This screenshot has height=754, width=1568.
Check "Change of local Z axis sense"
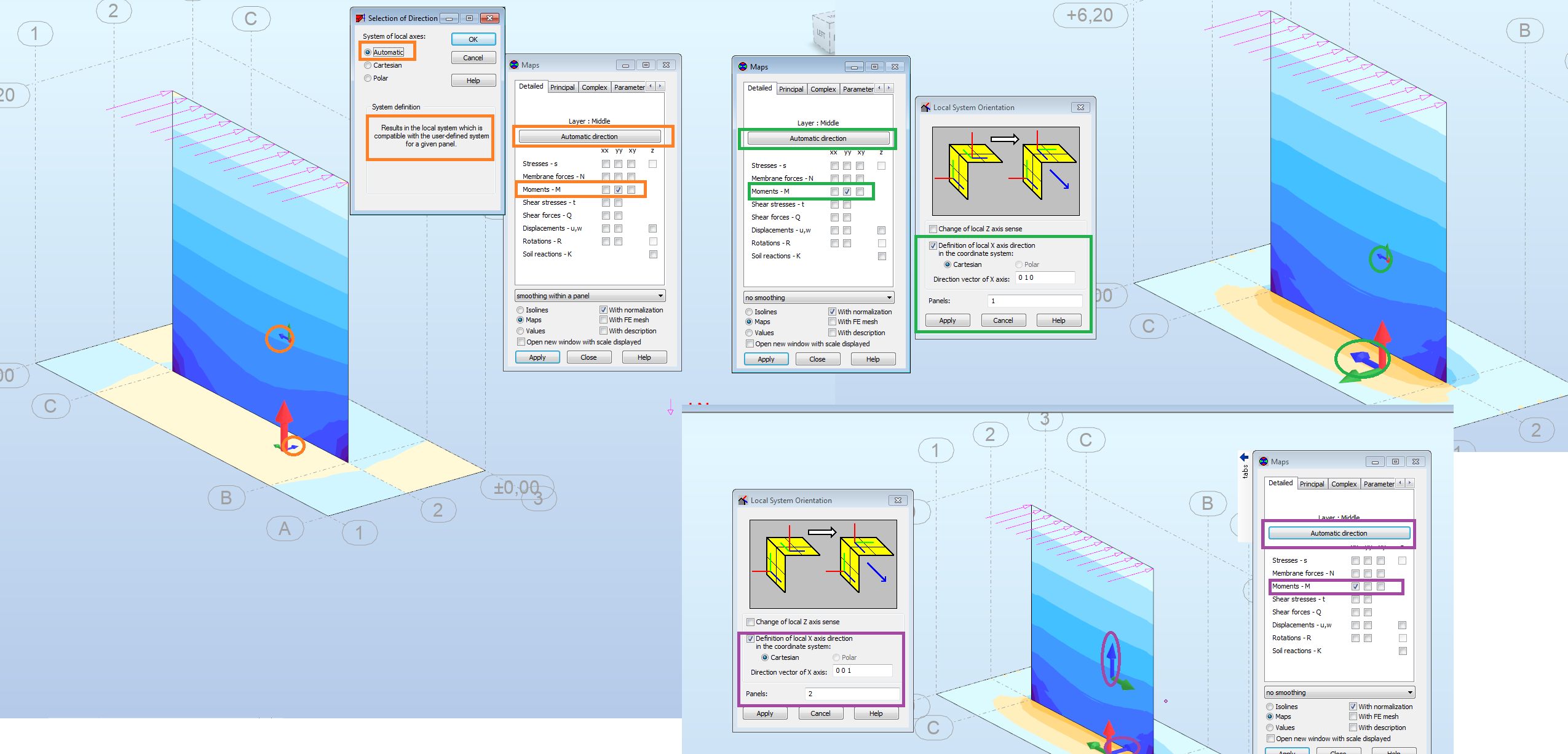[933, 228]
